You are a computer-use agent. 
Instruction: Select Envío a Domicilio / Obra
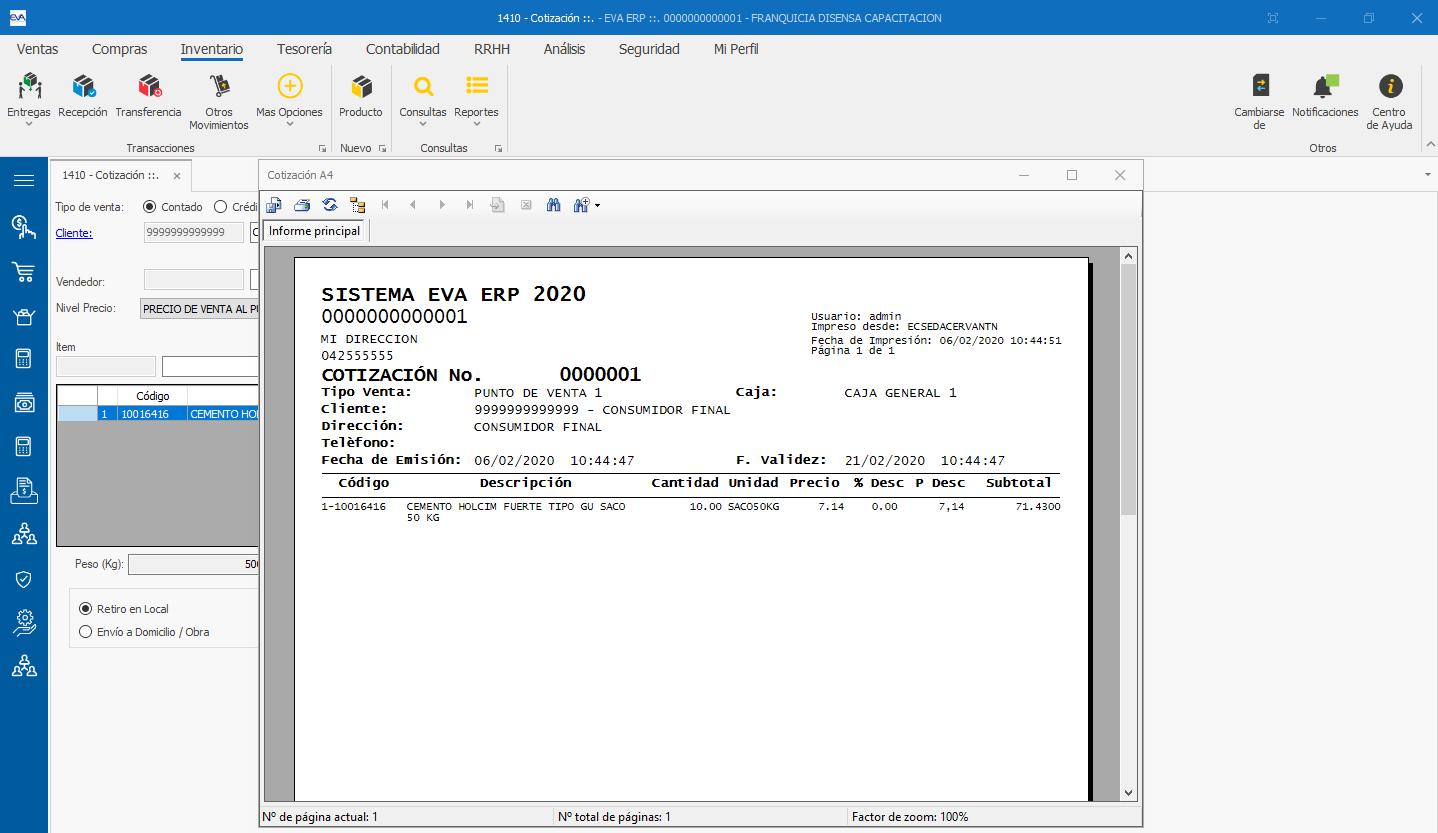(85, 632)
